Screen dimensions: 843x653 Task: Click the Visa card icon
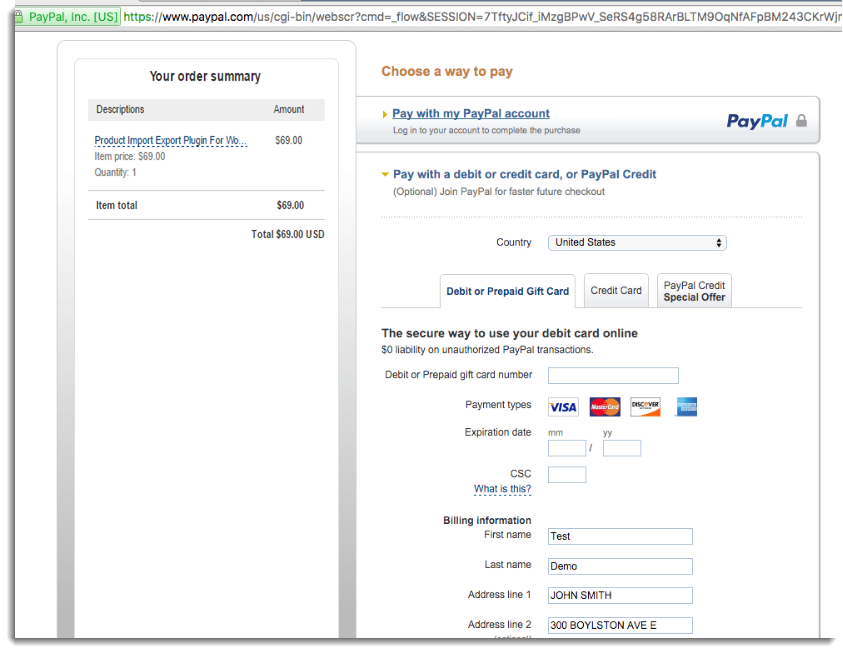coord(563,407)
